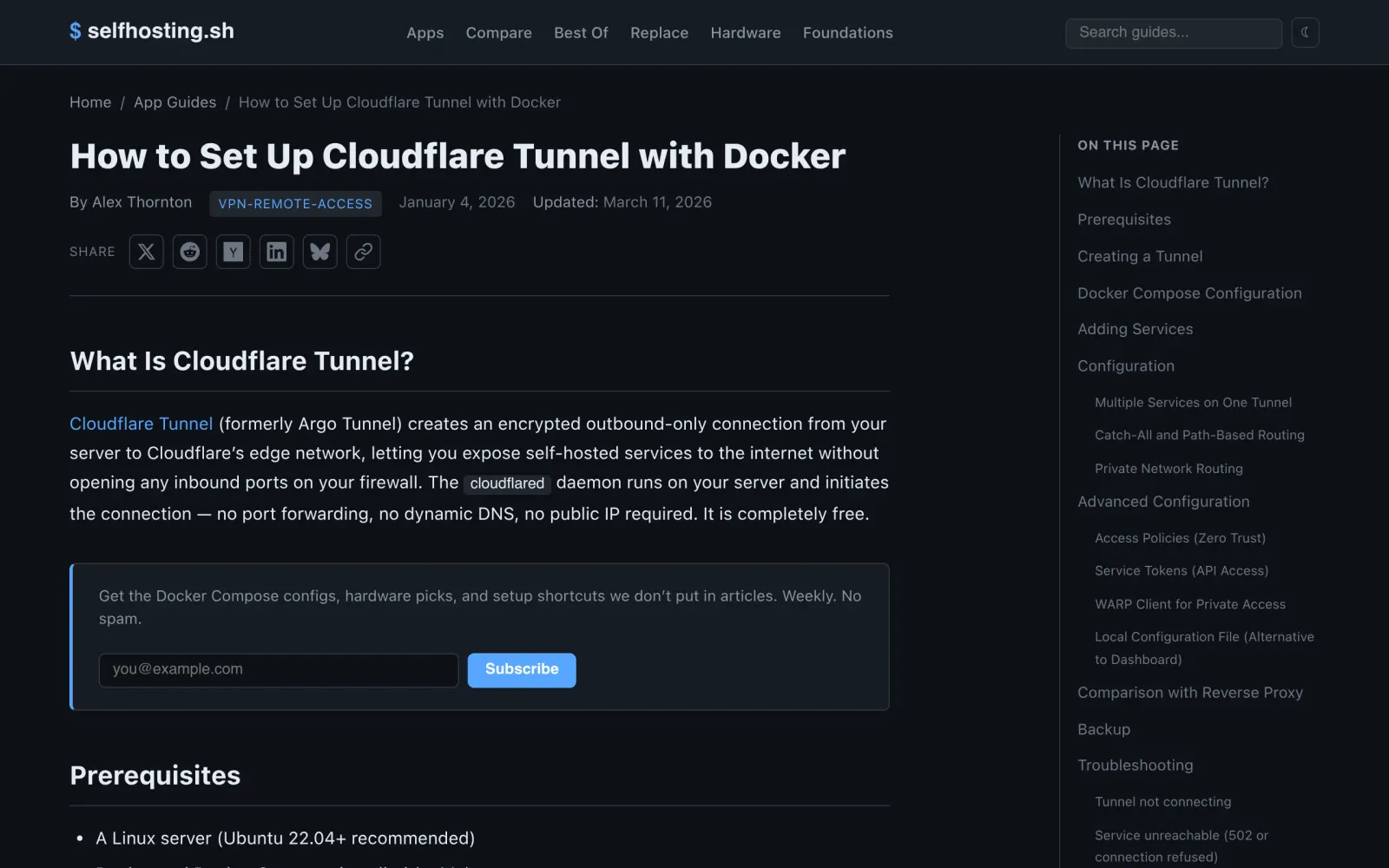The width and height of the screenshot is (1389, 868).
Task: Jump to Backup section link
Action: pos(1103,730)
